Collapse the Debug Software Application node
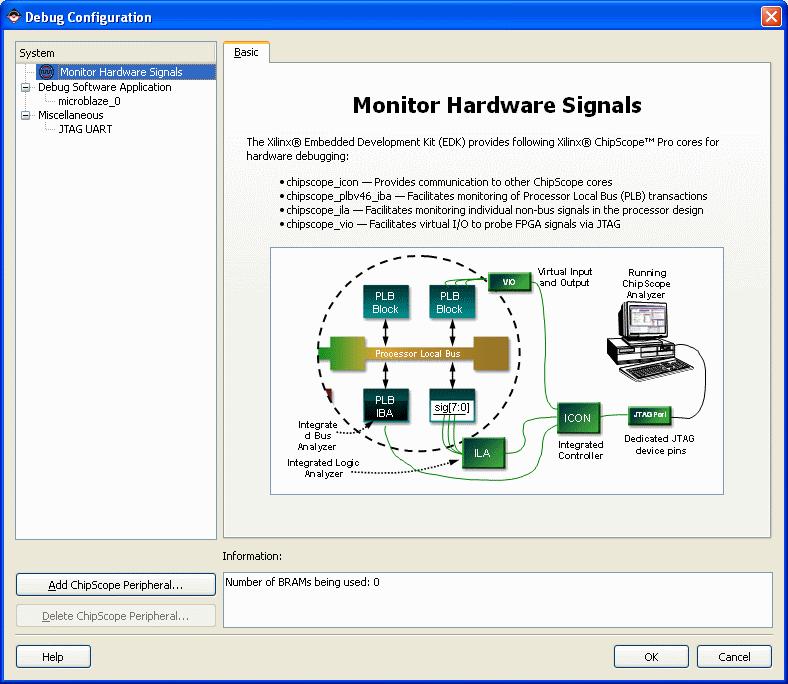 (x=25, y=87)
